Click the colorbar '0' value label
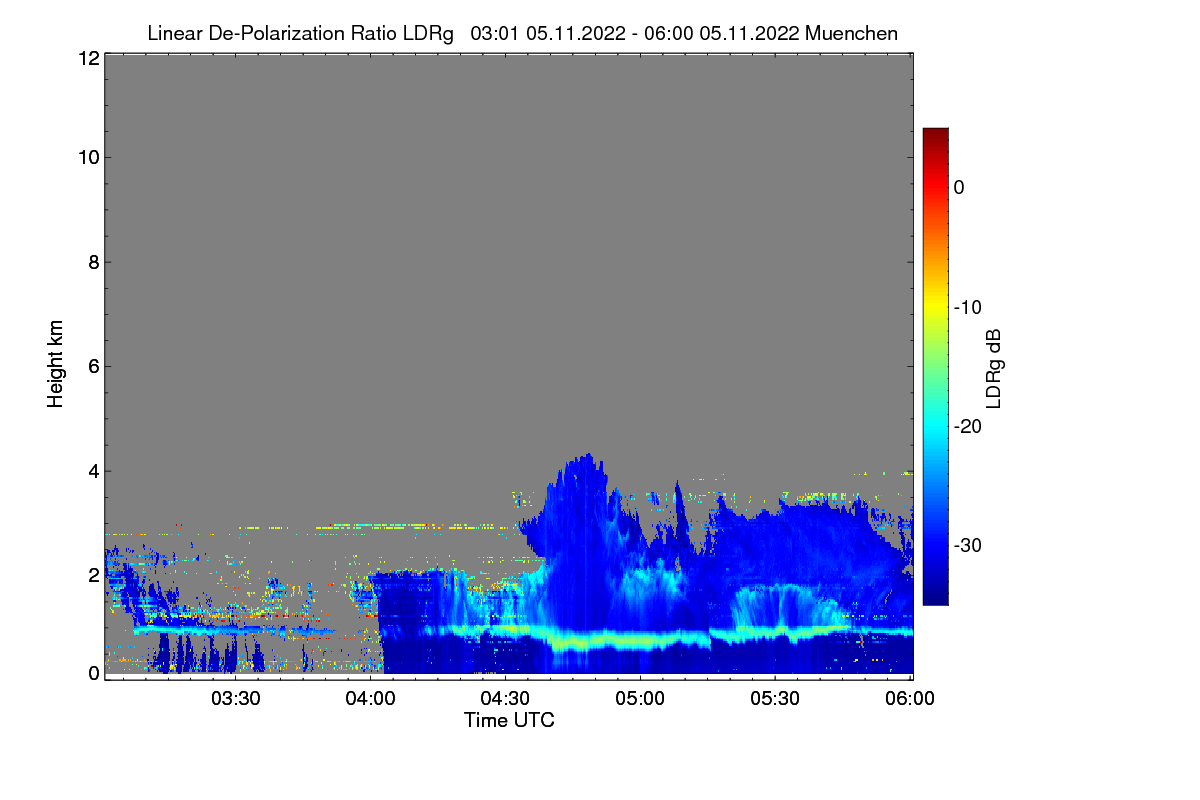This screenshot has height=800, width=1200. point(959,187)
